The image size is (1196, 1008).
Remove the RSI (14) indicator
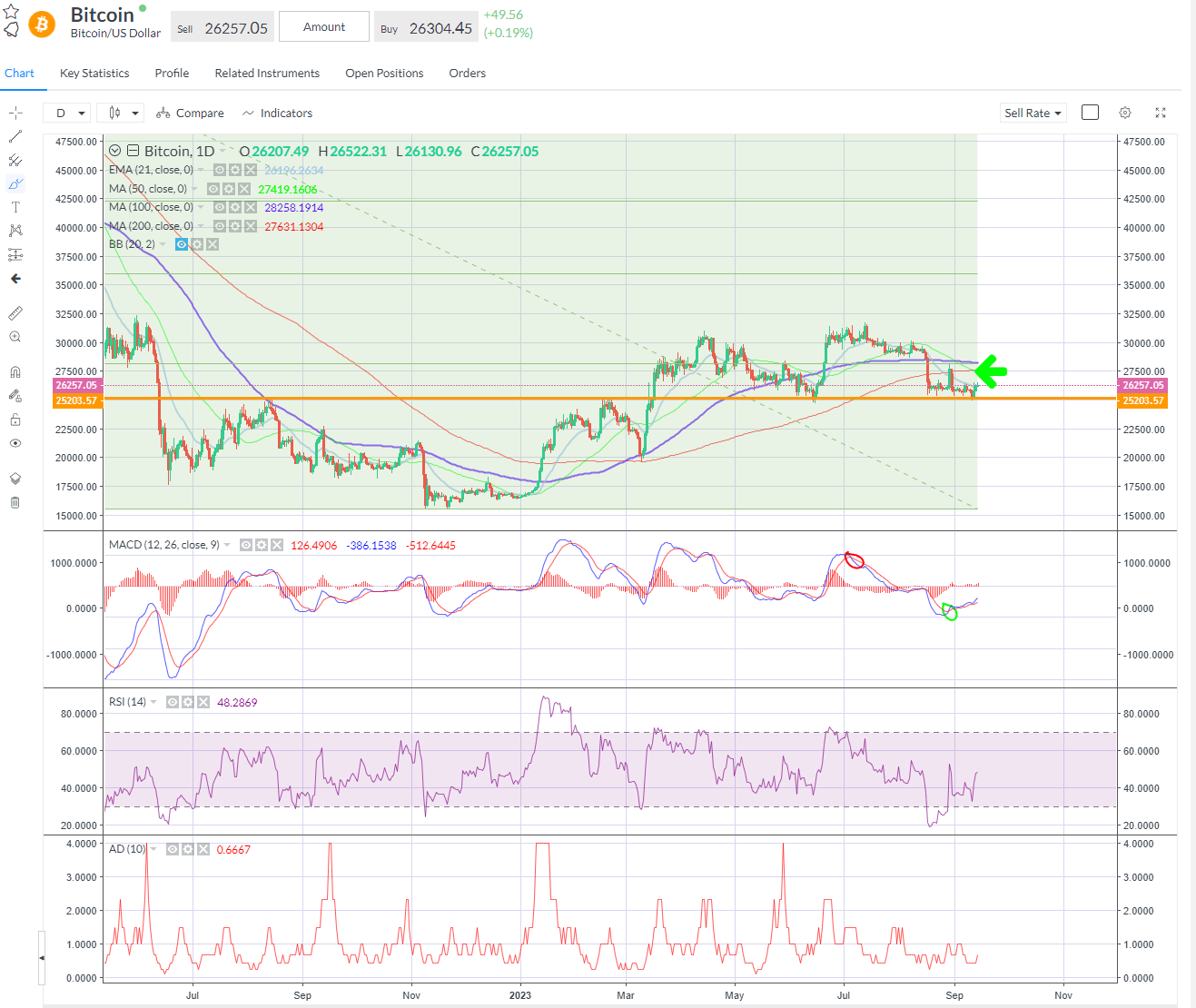click(203, 702)
